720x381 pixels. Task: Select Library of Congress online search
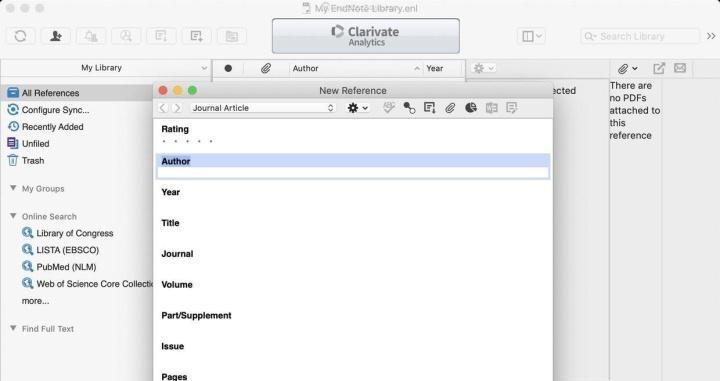[74, 233]
